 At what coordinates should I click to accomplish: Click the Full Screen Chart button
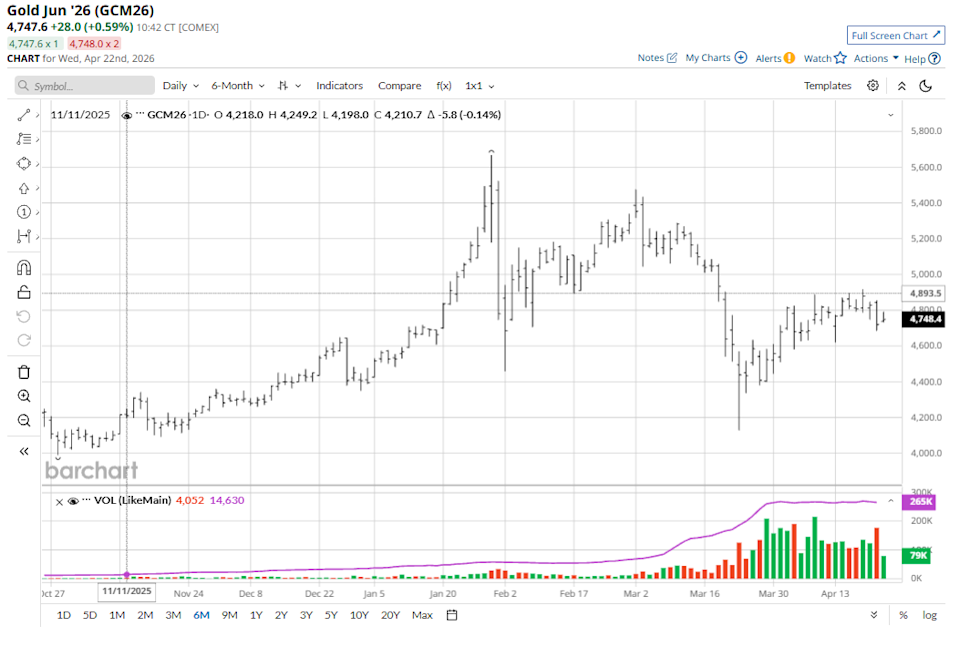click(x=895, y=35)
